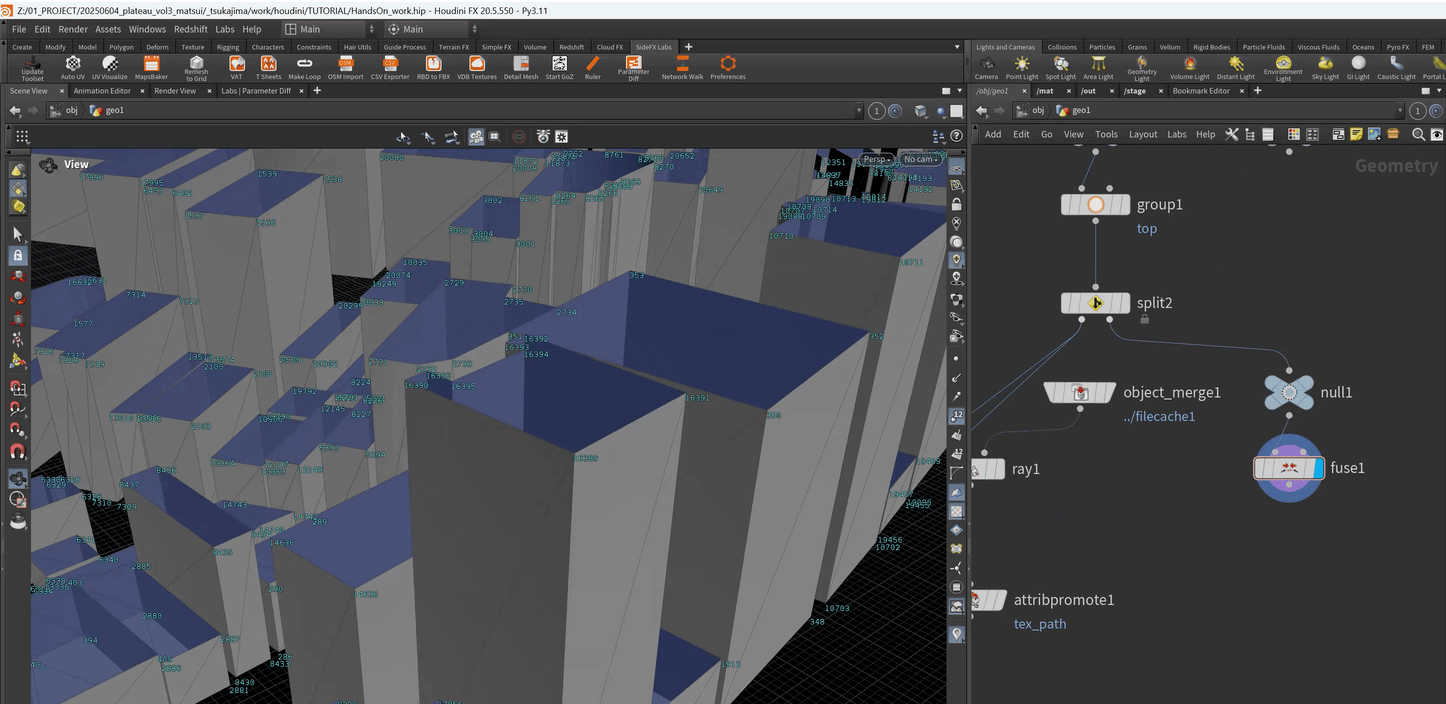Open Layout menu in network editor

1142,134
